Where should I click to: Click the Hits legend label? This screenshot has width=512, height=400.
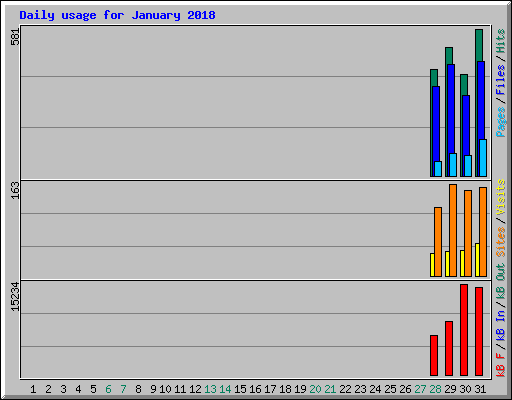click(x=501, y=41)
